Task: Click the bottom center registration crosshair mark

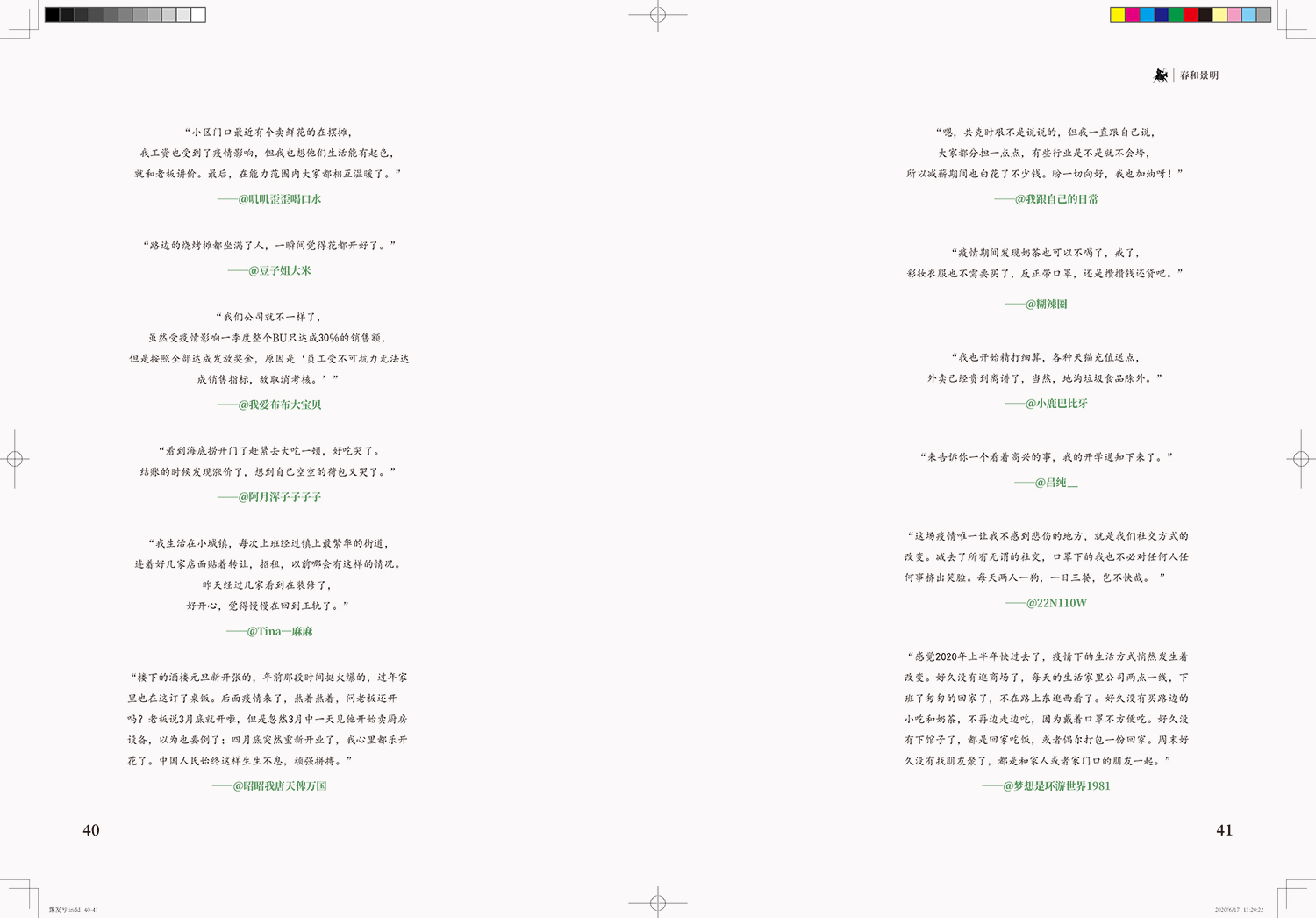Action: 658,902
